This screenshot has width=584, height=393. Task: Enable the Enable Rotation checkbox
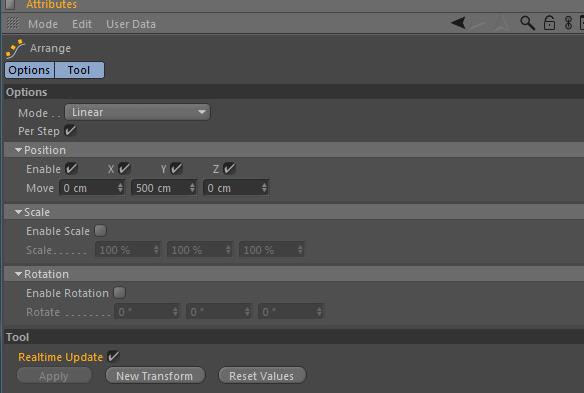coord(120,293)
